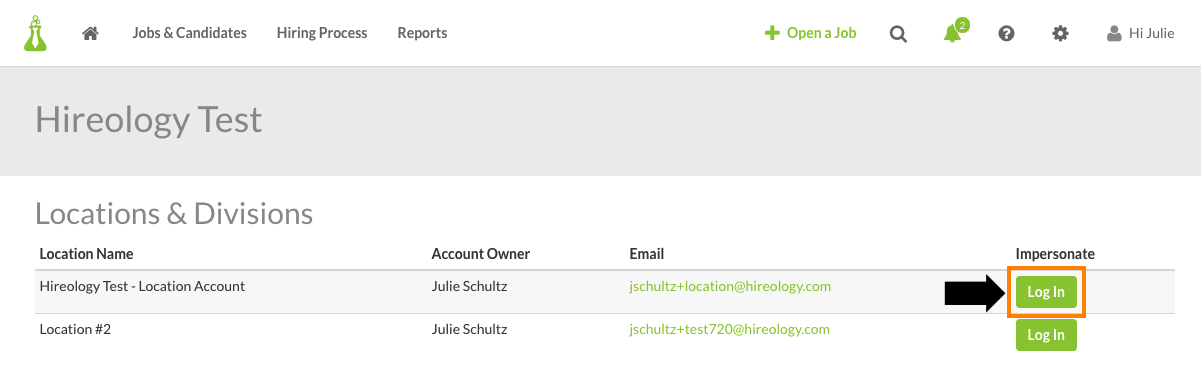
Task: Open the Reports menu
Action: point(422,33)
